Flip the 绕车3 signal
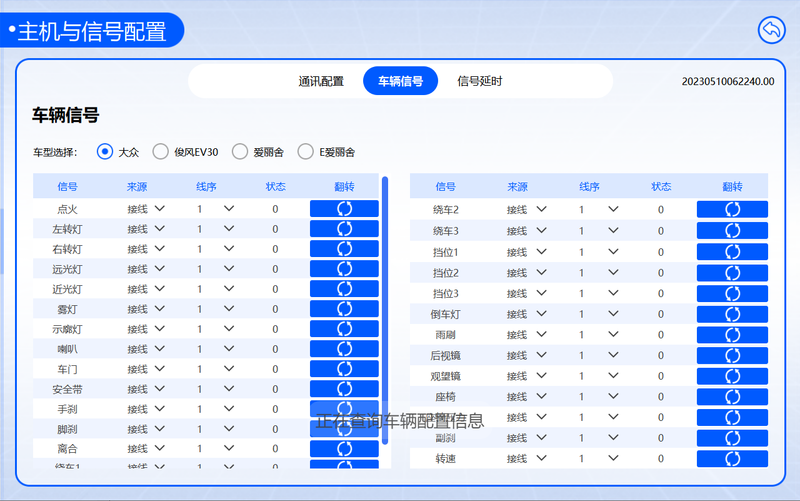 point(732,231)
